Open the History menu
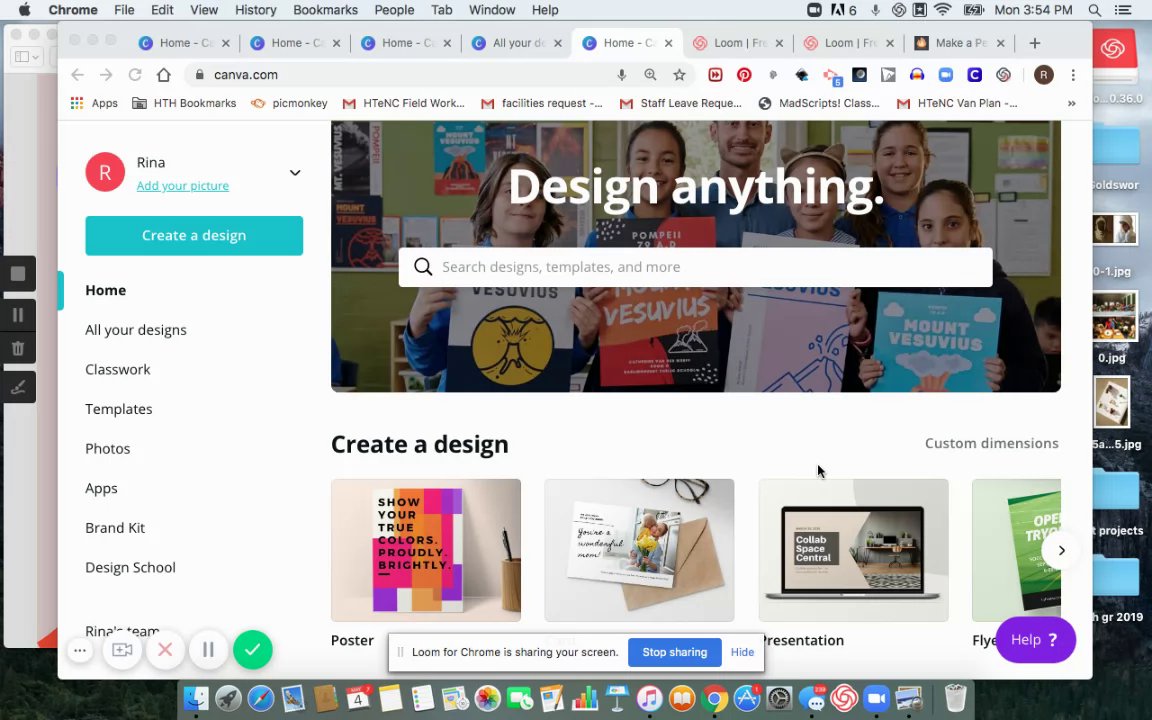The image size is (1152, 720). click(x=256, y=10)
